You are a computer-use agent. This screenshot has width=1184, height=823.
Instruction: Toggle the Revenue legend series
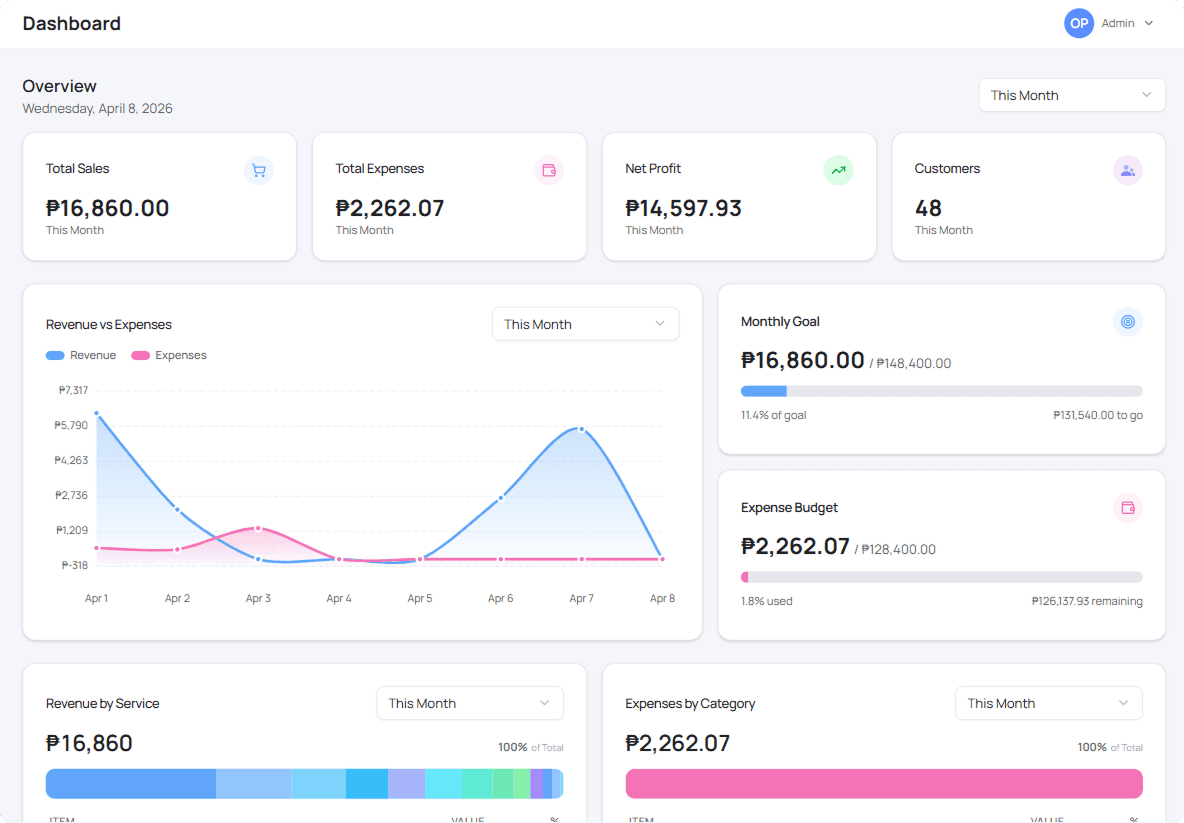pos(81,355)
